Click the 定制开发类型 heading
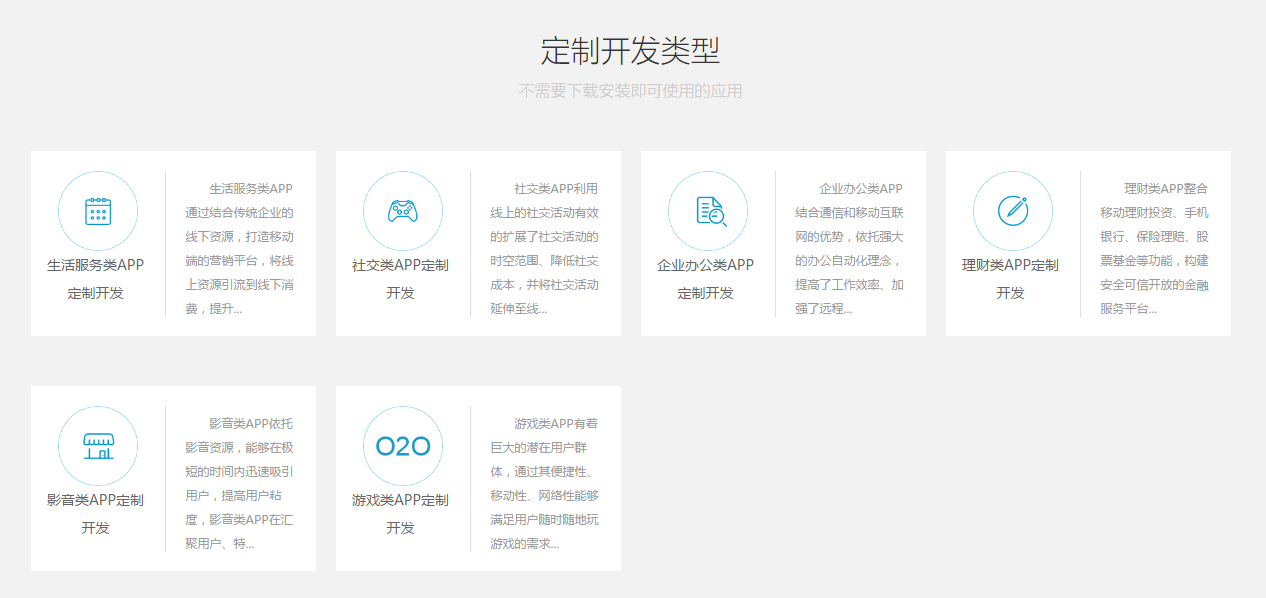The height and width of the screenshot is (598, 1266). (x=631, y=50)
